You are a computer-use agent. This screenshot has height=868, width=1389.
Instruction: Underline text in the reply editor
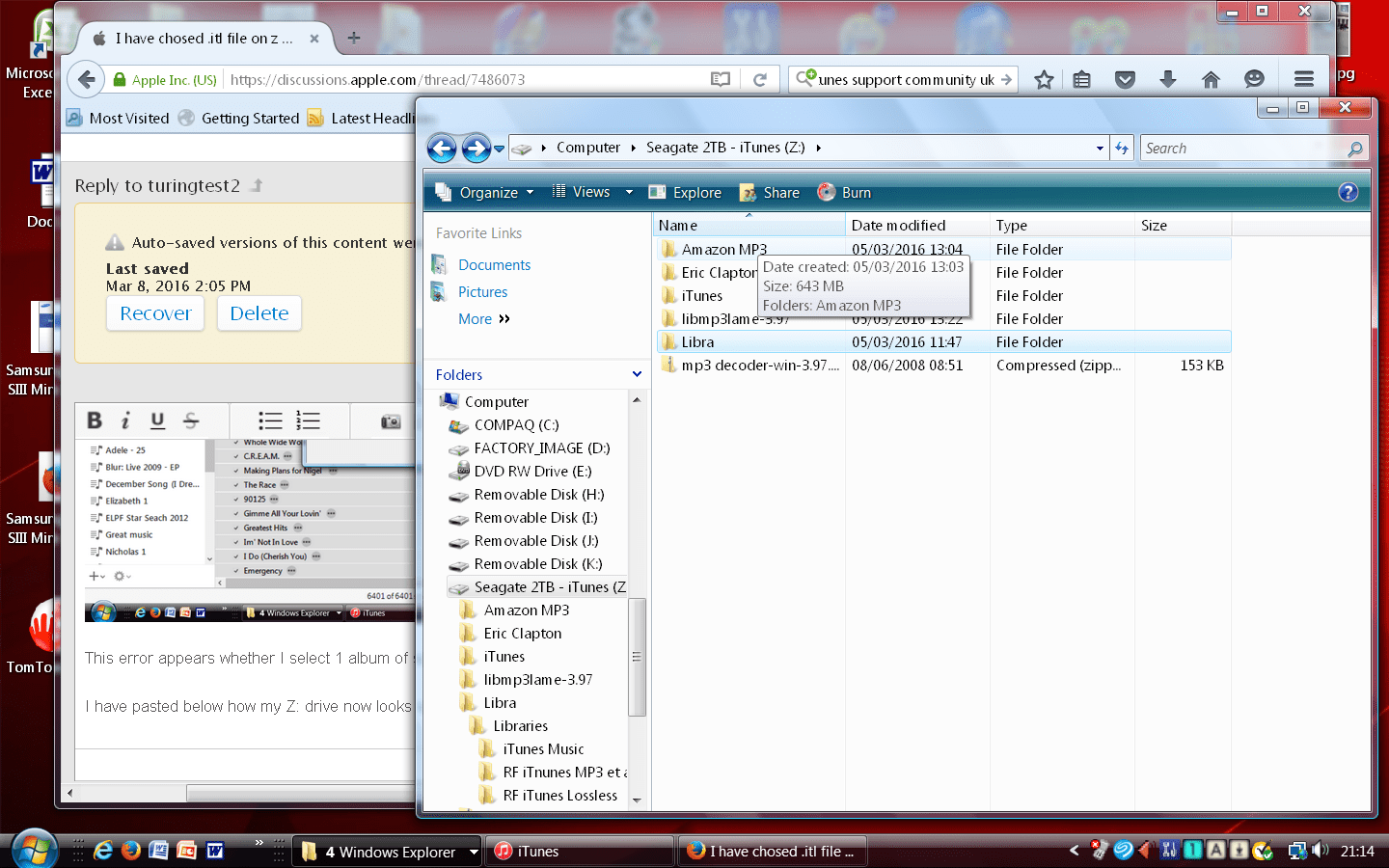click(158, 420)
